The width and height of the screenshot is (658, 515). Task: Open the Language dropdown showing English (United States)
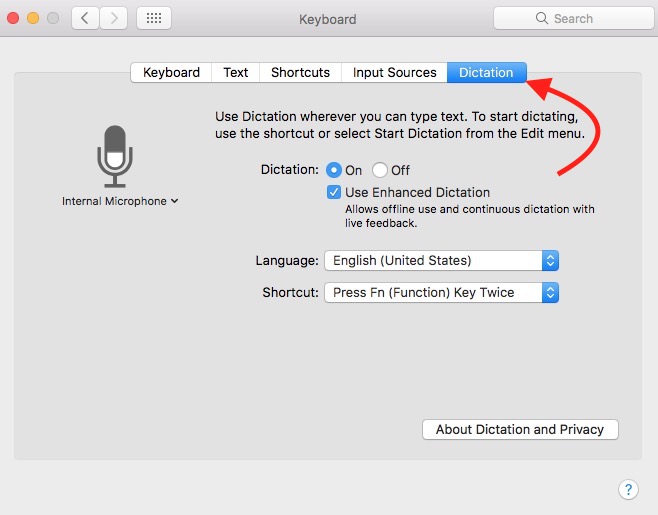pos(441,260)
